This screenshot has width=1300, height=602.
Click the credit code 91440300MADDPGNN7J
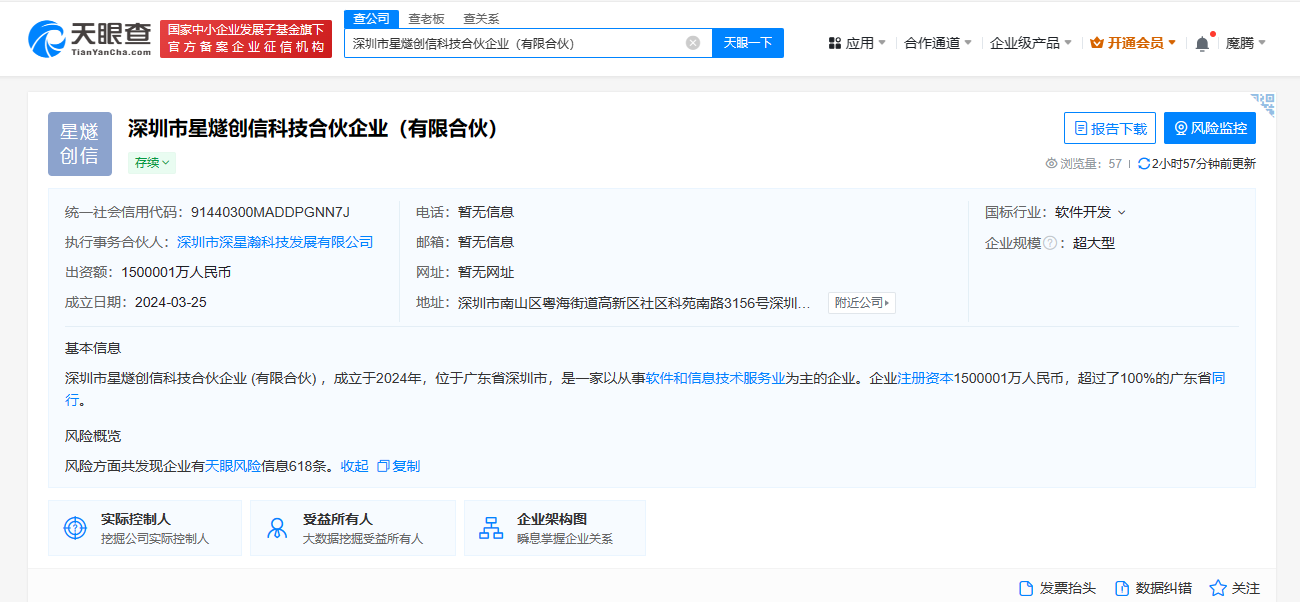click(270, 212)
